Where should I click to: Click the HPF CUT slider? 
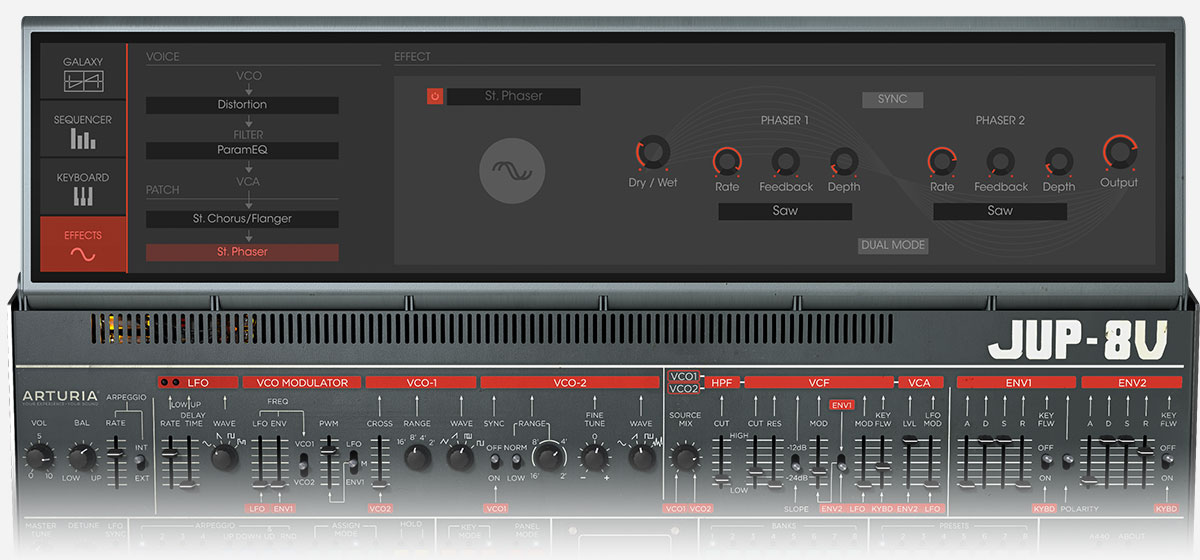coord(721,462)
